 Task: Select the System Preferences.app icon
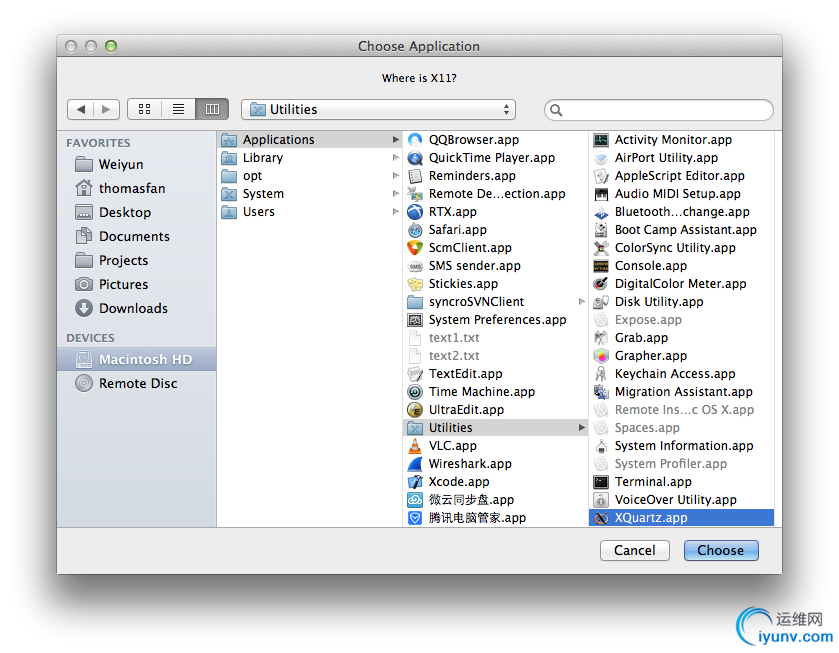(x=415, y=320)
